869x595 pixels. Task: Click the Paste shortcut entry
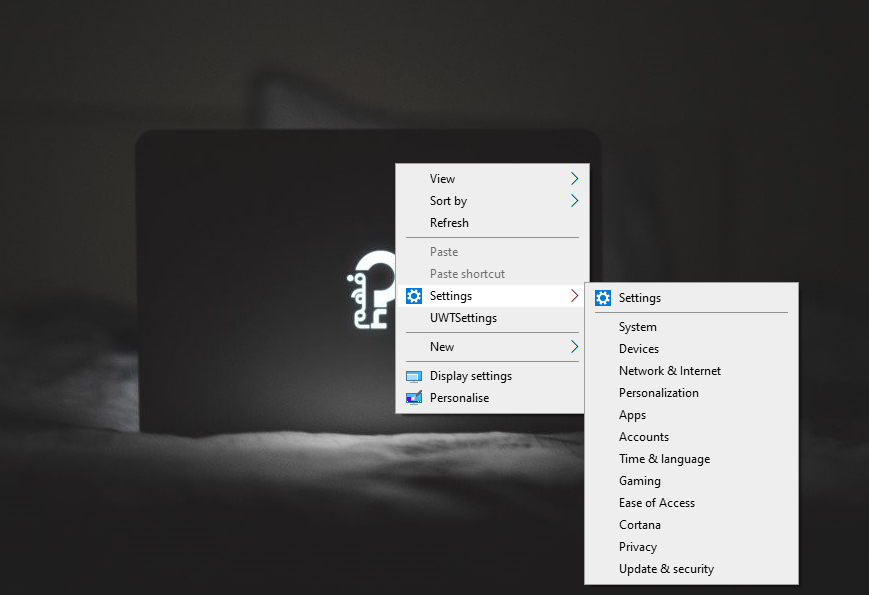point(491,274)
